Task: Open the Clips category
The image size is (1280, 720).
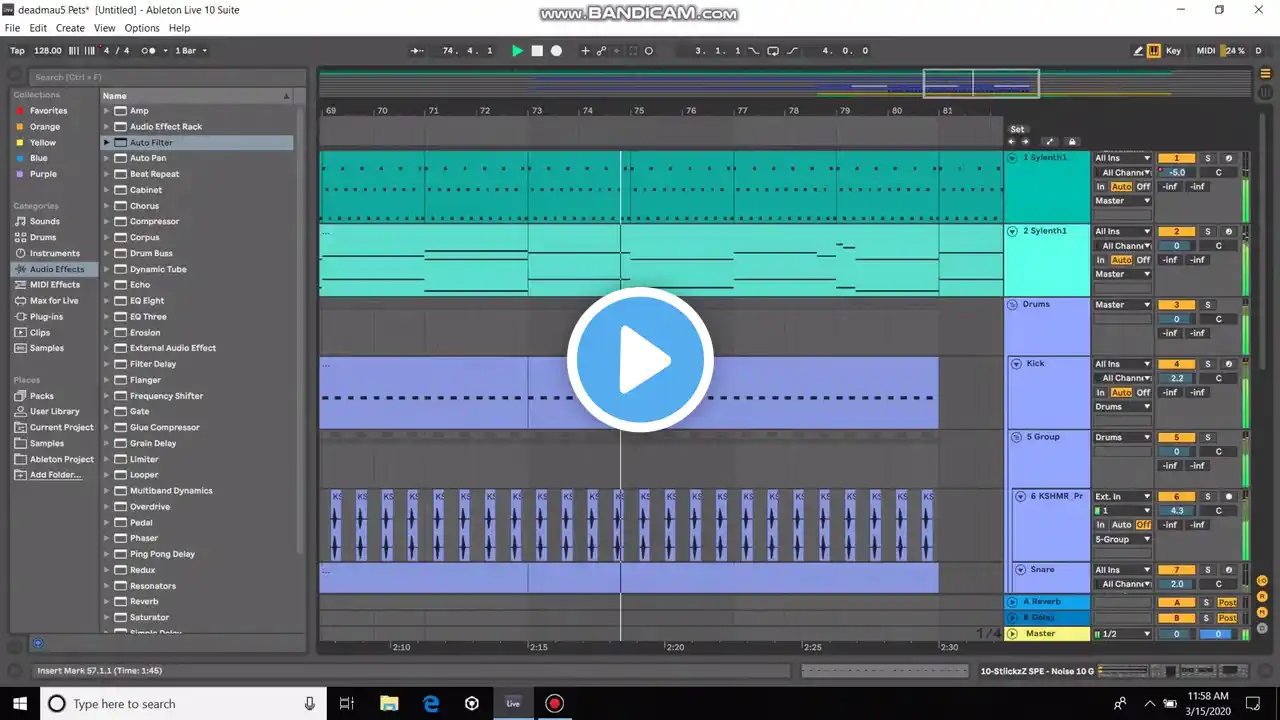Action: [x=40, y=333]
